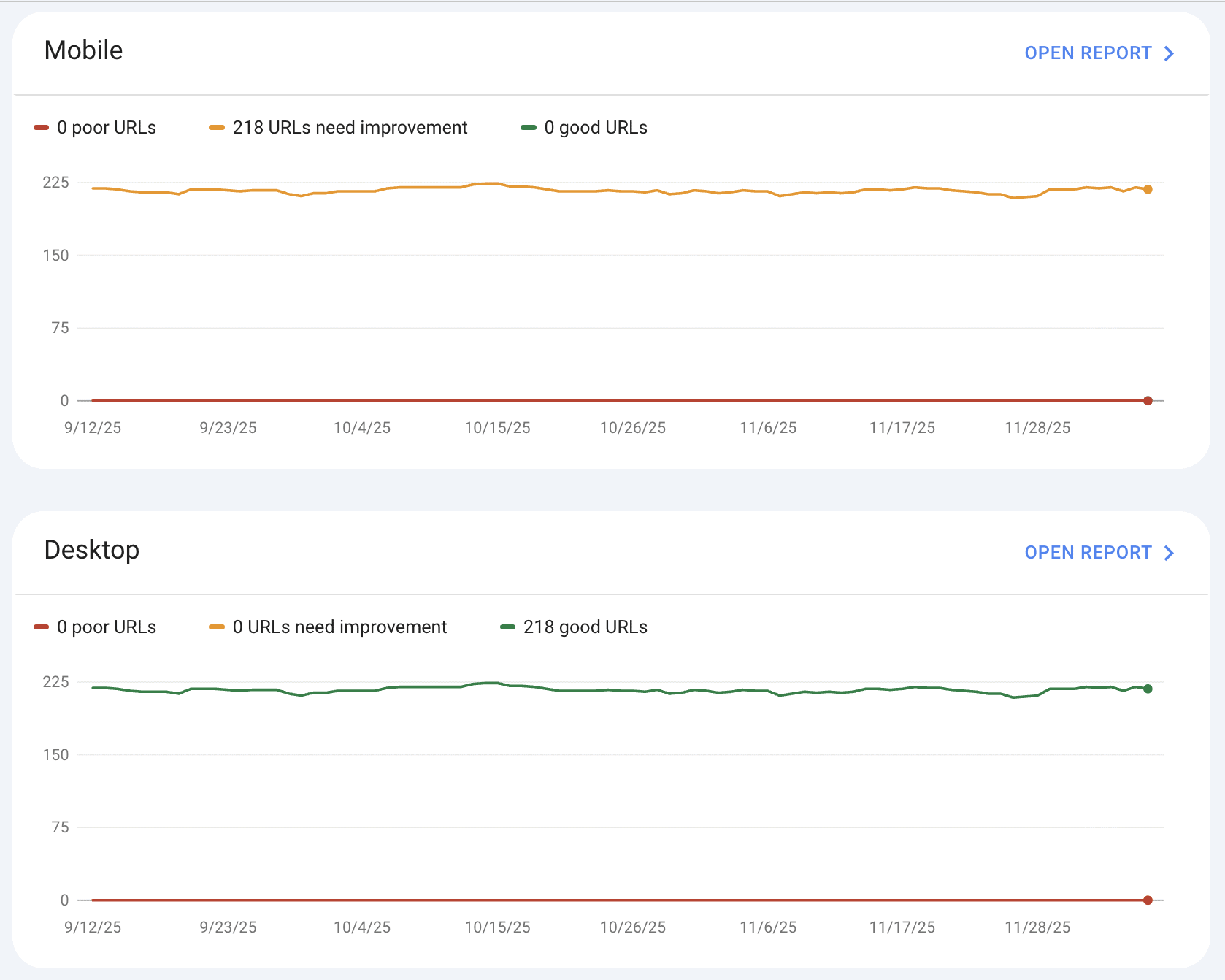Image resolution: width=1225 pixels, height=980 pixels.
Task: Click the chevron icon next to Mobile's OPEN REPORT
Action: pos(1169,53)
